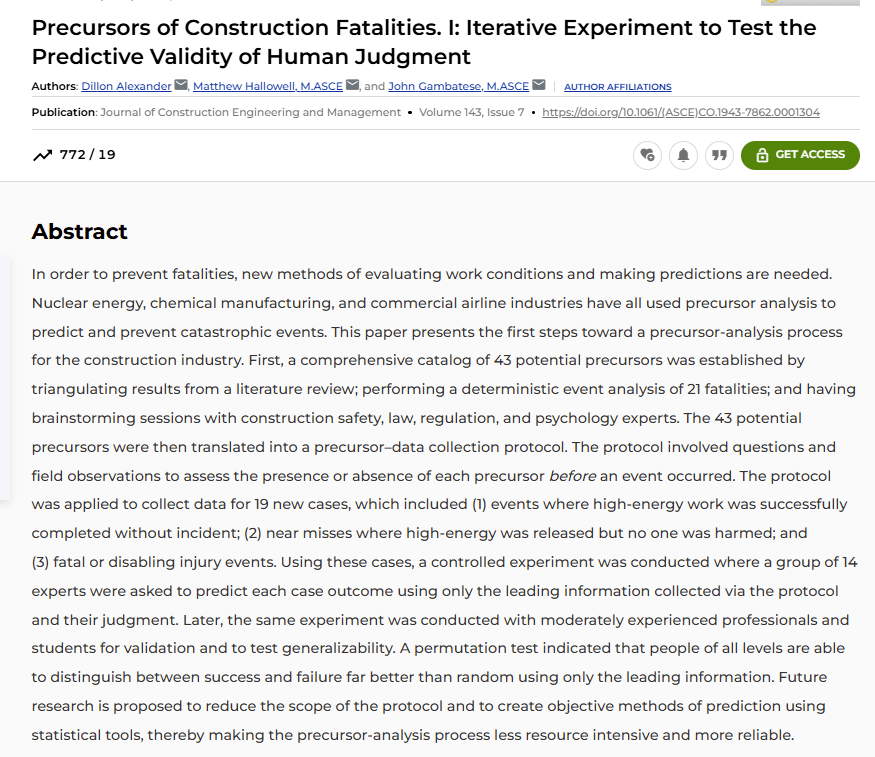Click the envelope icon next to Matthew Hallowell
The width and height of the screenshot is (875, 757).
click(x=352, y=86)
